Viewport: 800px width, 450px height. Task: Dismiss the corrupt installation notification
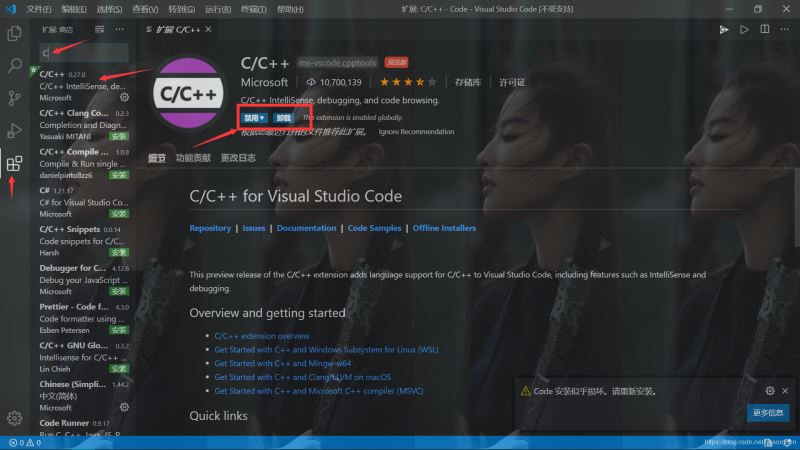pos(785,391)
